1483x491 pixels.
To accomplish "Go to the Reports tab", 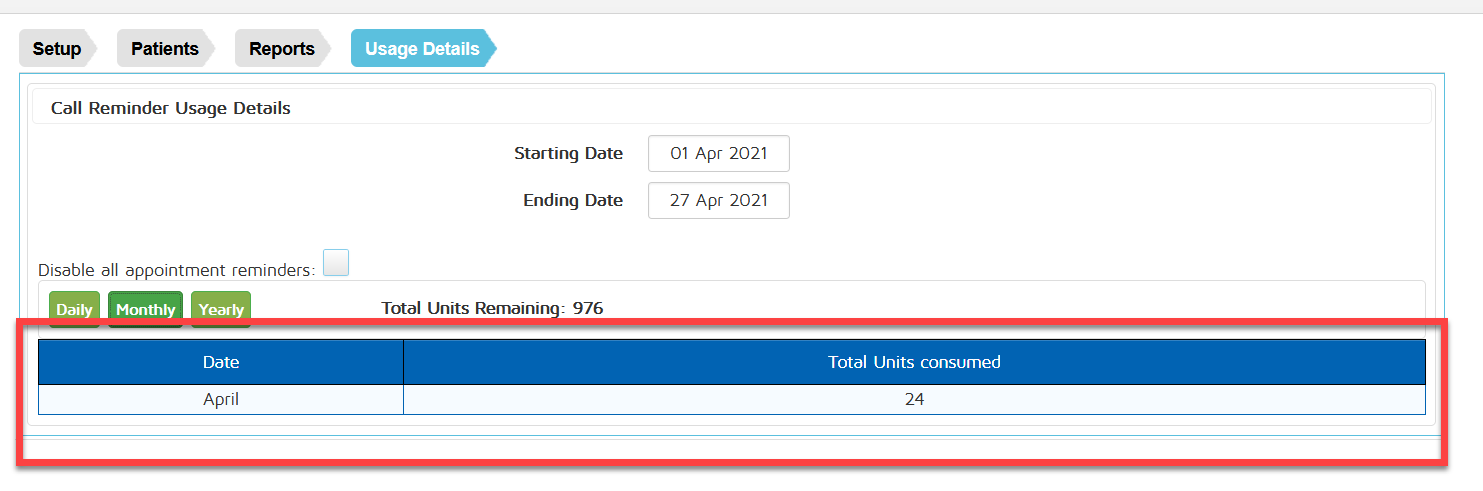I will tap(281, 49).
